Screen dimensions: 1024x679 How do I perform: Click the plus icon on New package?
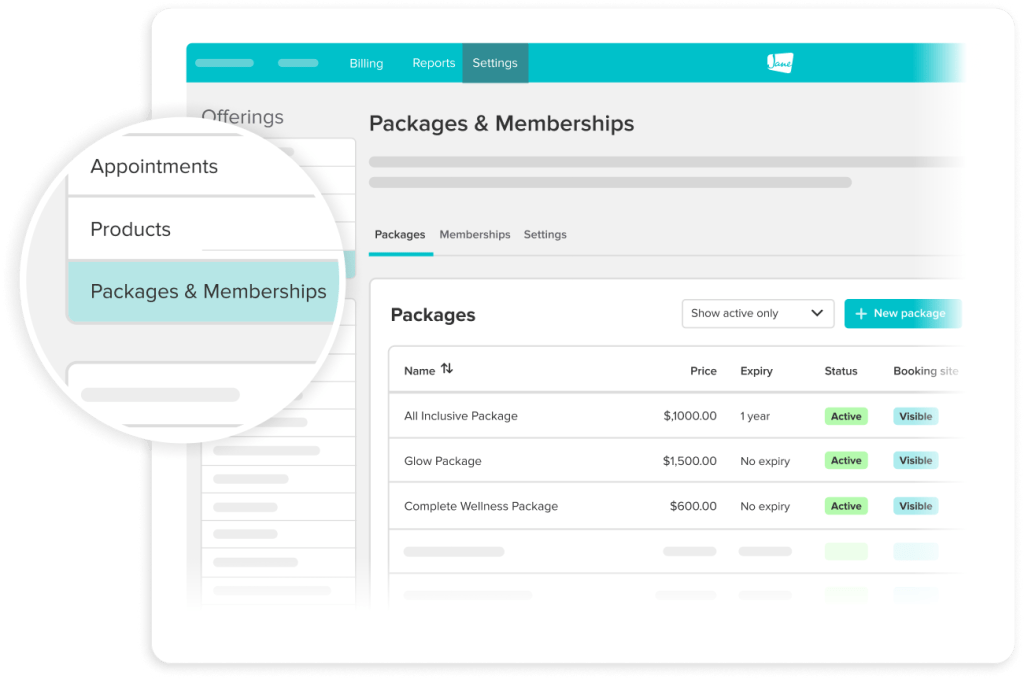[x=860, y=313]
